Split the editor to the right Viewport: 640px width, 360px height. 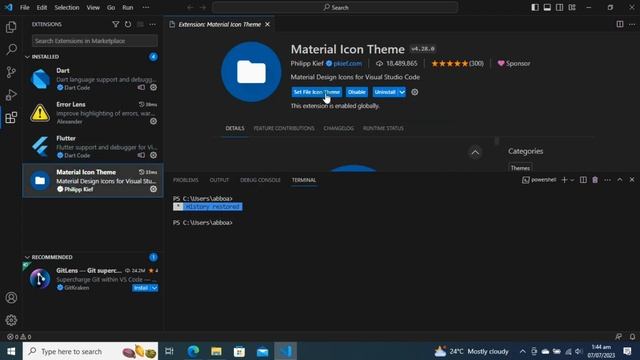[620, 24]
